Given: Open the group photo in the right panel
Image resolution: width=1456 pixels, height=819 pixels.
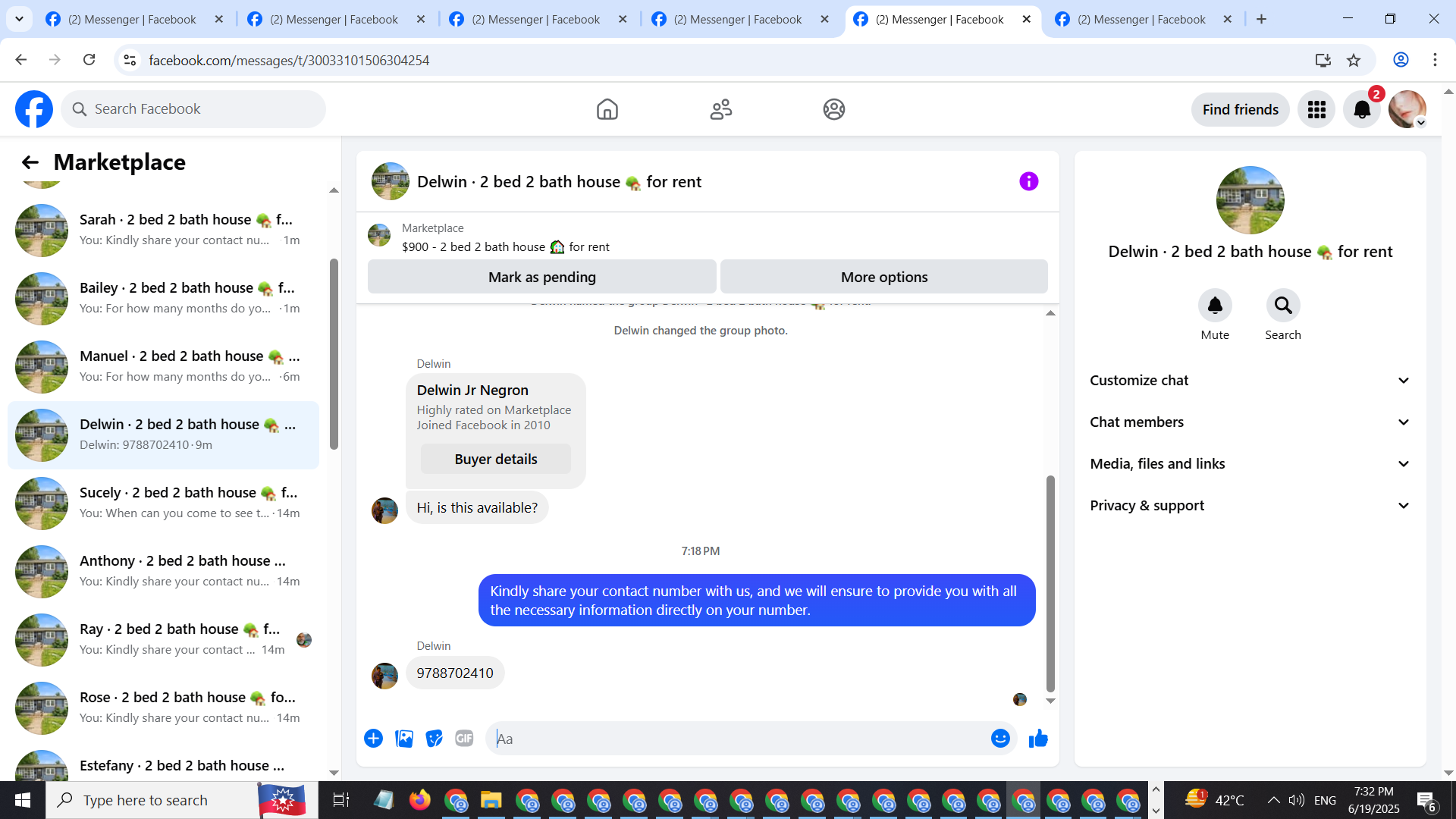Looking at the screenshot, I should 1250,200.
